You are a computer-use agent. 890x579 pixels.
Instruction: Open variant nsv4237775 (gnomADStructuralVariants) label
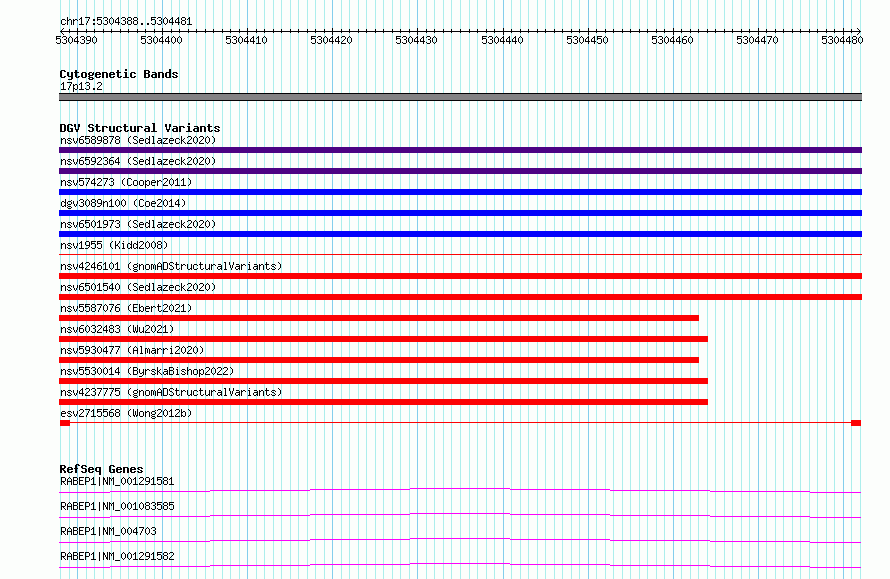[171, 392]
